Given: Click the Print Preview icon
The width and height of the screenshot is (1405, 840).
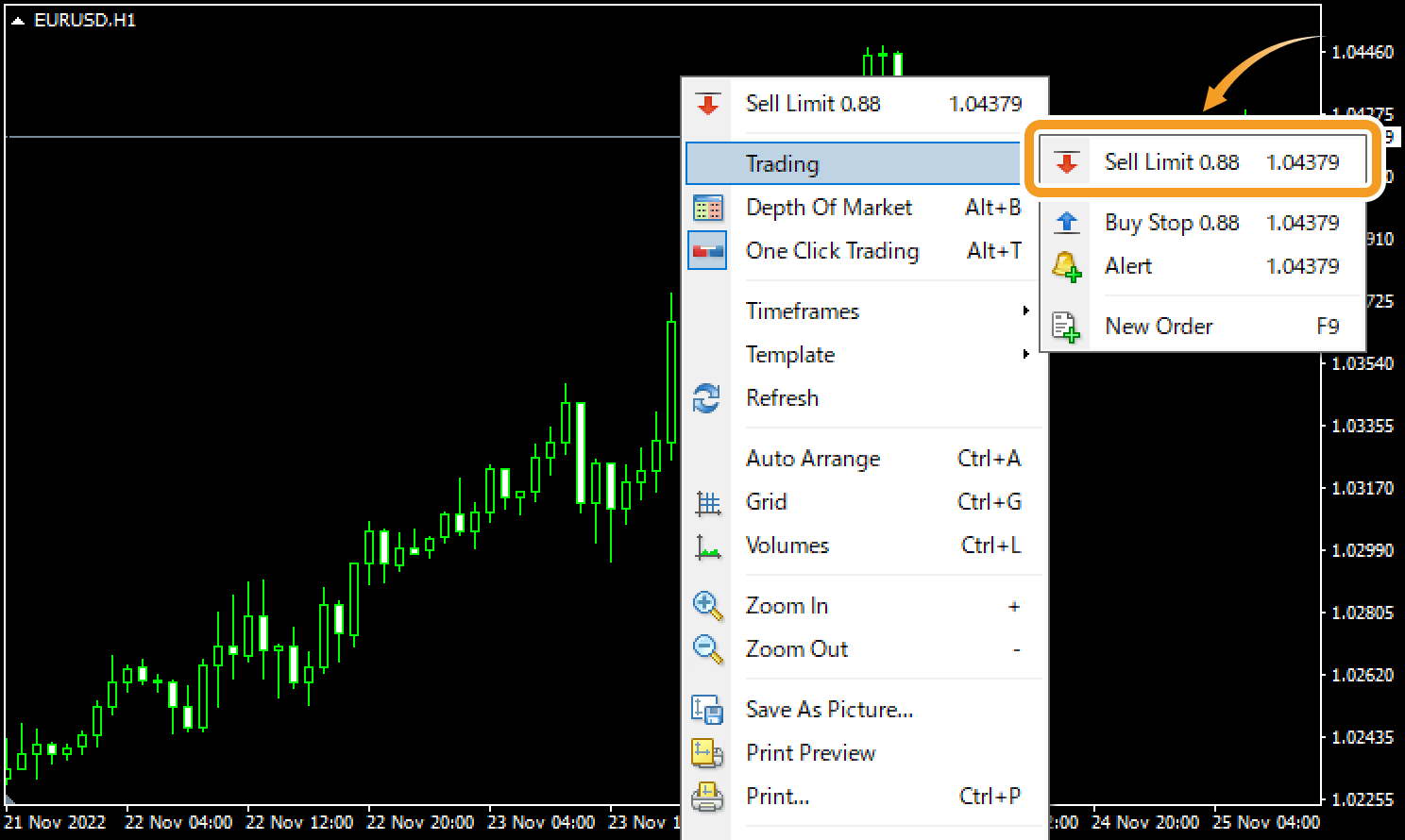Looking at the screenshot, I should 707,752.
